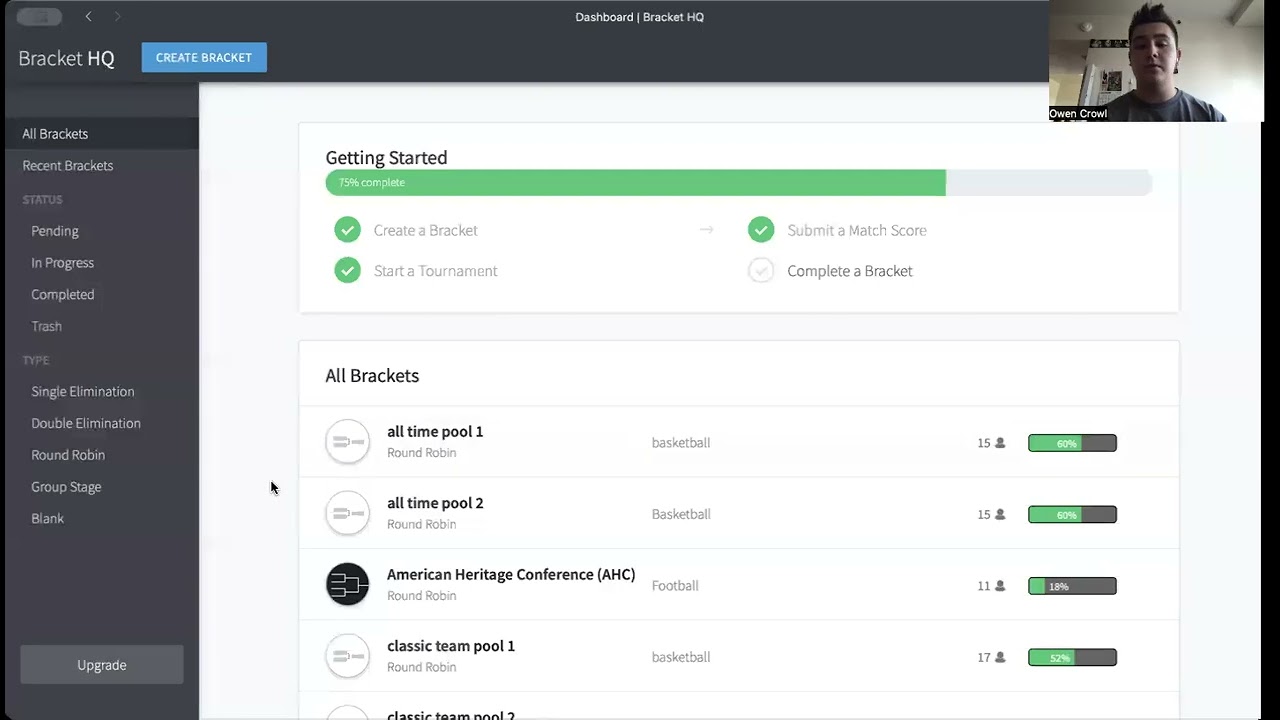Click the Create a Bracket checkmark
The height and width of the screenshot is (720, 1280).
pos(347,230)
